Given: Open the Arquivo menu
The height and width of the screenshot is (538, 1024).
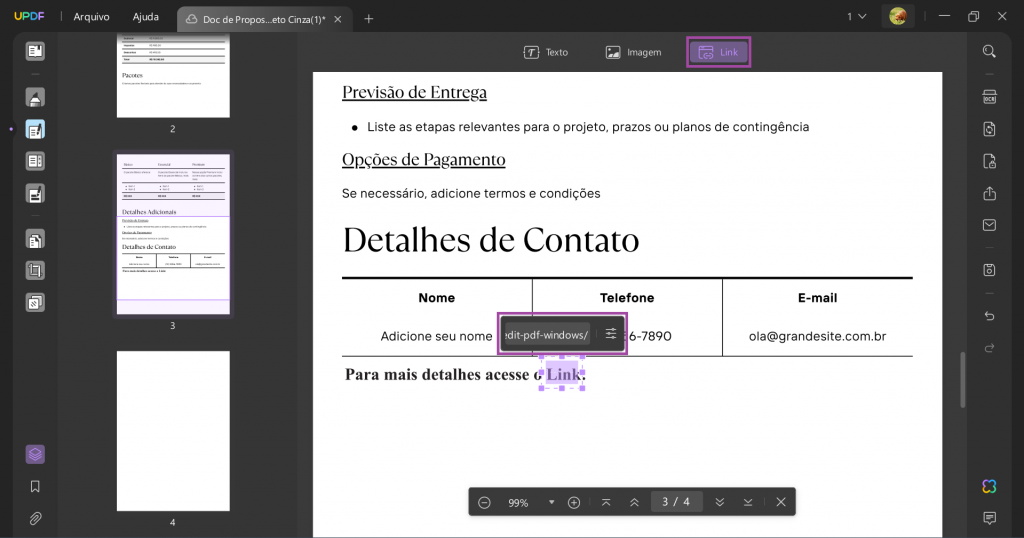Looking at the screenshot, I should [91, 17].
